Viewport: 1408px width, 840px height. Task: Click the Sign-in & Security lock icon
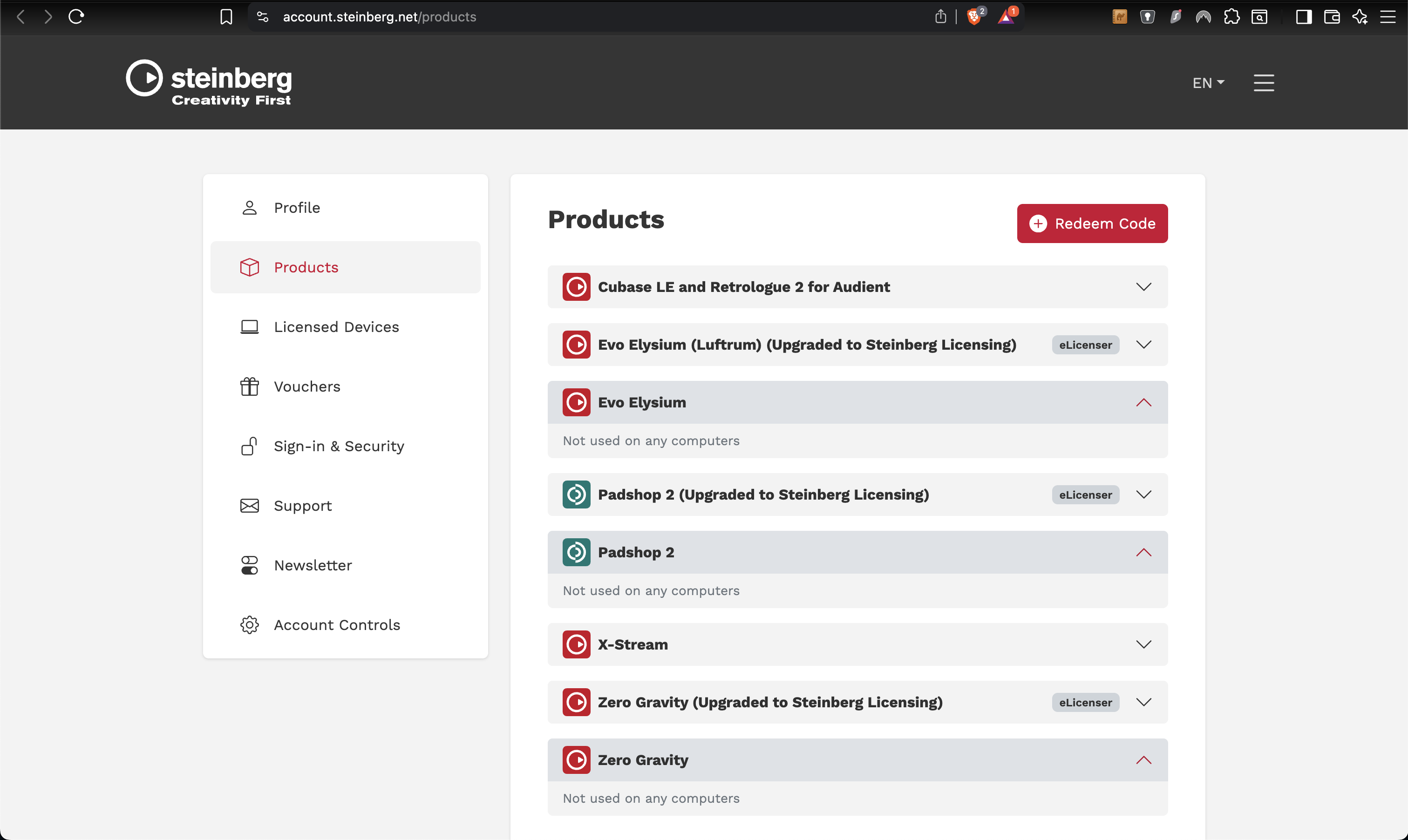[250, 446]
